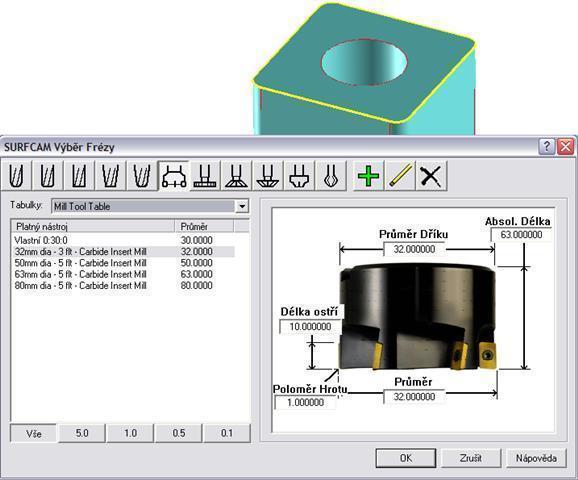
Task: Select the T-slot cutter tool type icon
Action: pos(205,176)
